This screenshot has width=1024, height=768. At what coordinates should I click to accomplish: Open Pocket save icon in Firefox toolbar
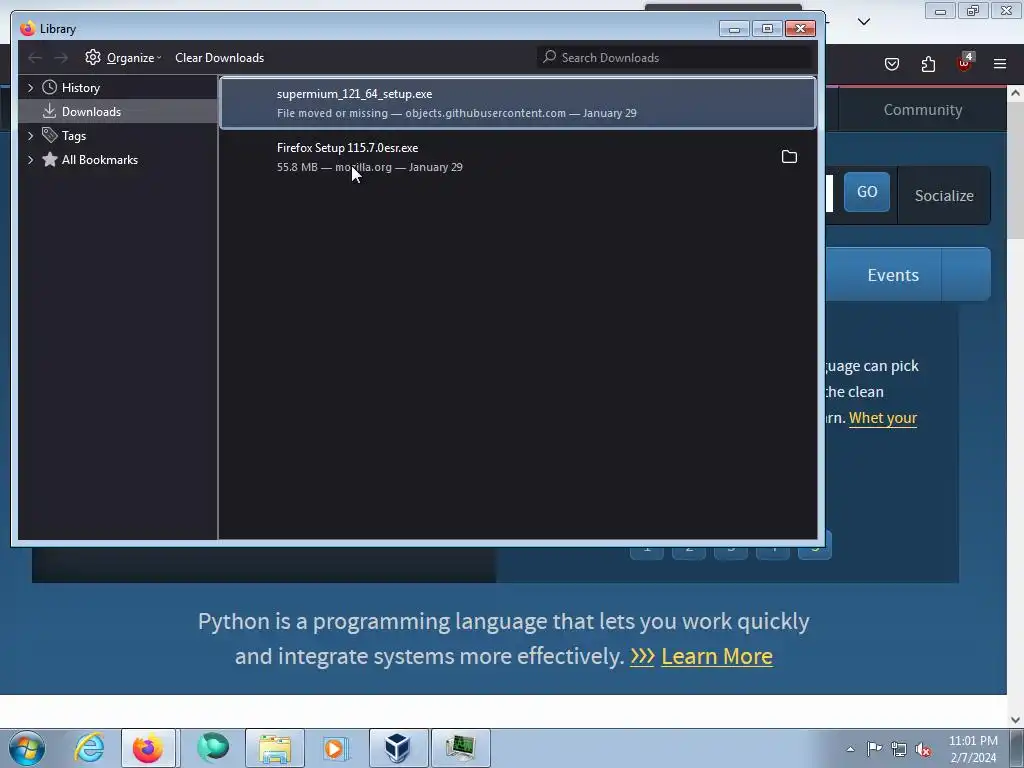[891, 64]
